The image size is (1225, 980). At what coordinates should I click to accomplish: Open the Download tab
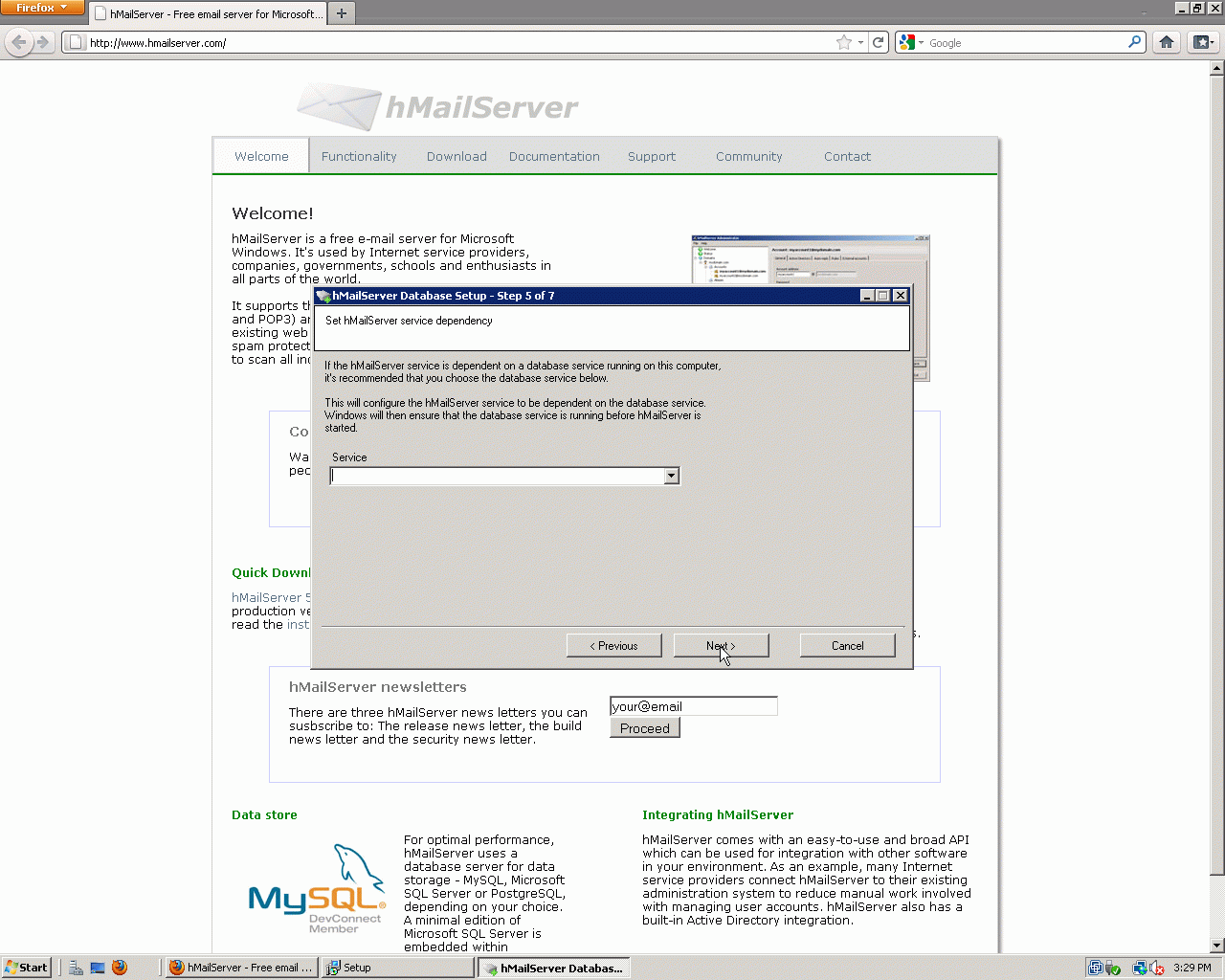click(457, 156)
